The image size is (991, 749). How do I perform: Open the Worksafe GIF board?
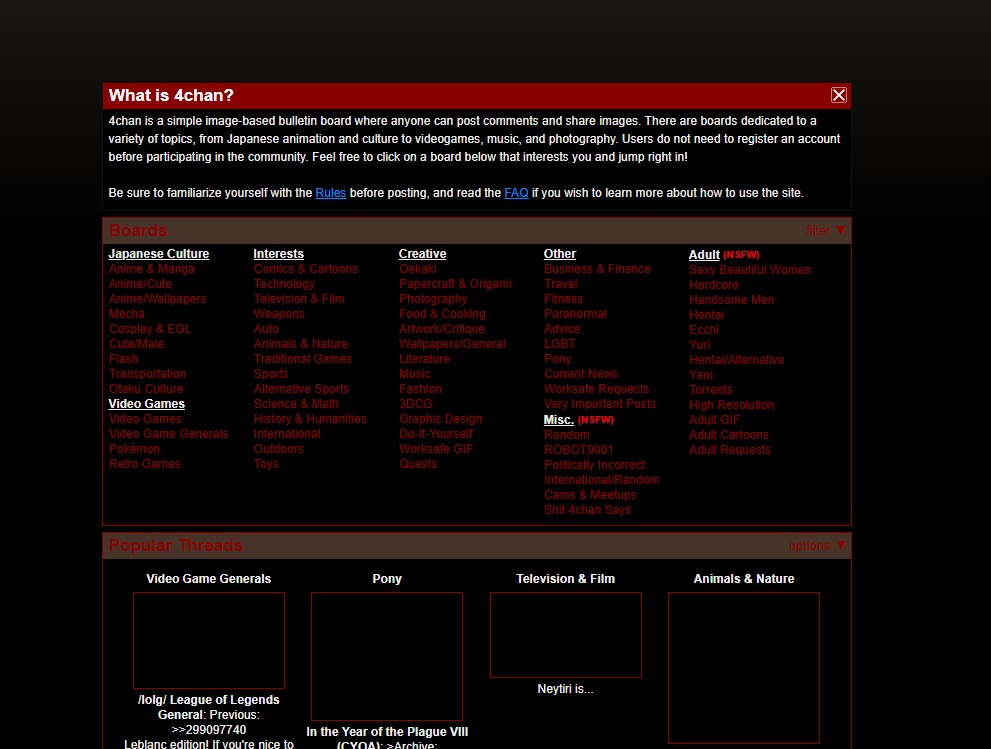(x=436, y=448)
